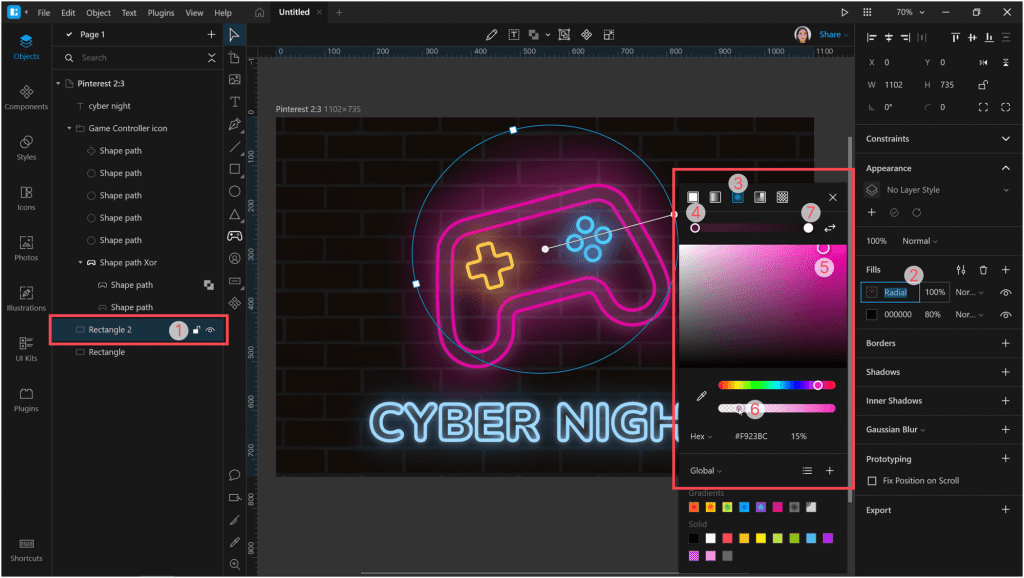
Task: Switch to pattern fill type
Action: (x=782, y=197)
